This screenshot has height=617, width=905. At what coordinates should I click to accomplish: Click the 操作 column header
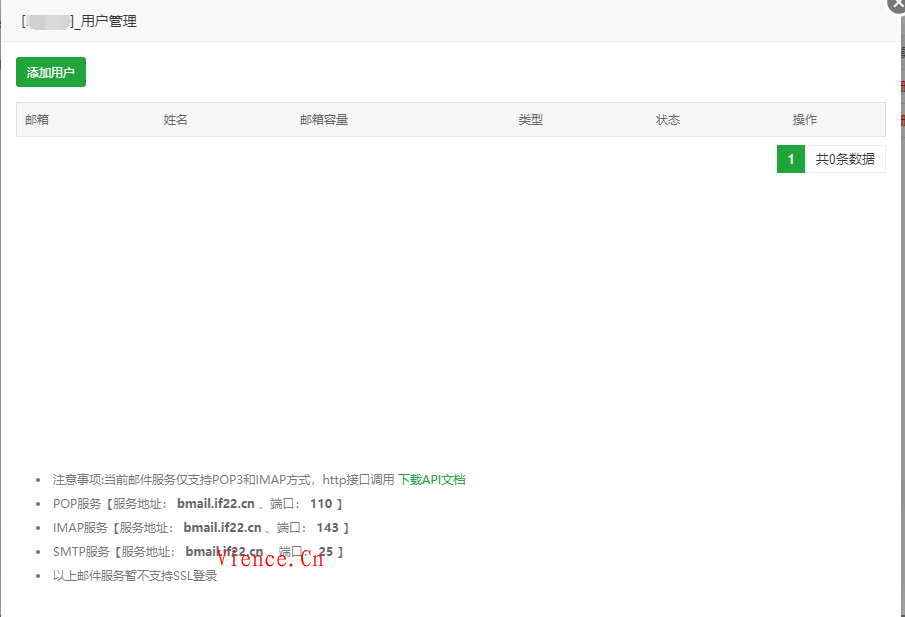tap(805, 118)
